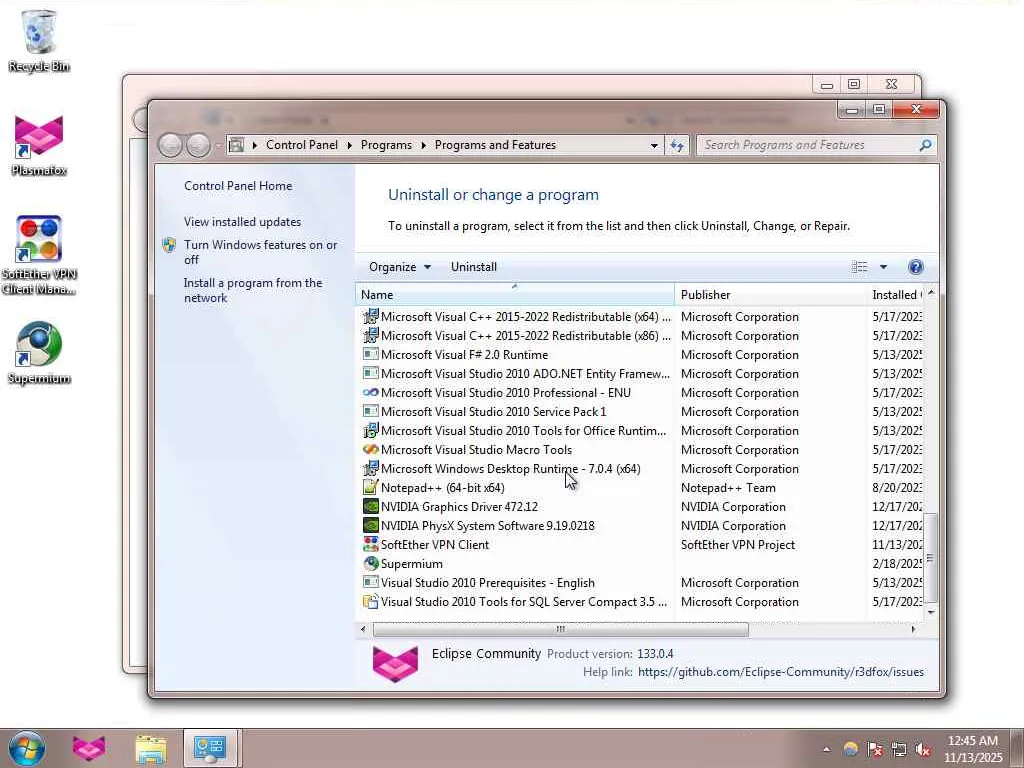Click the network tray icon
The image size is (1024, 768).
click(x=899, y=749)
